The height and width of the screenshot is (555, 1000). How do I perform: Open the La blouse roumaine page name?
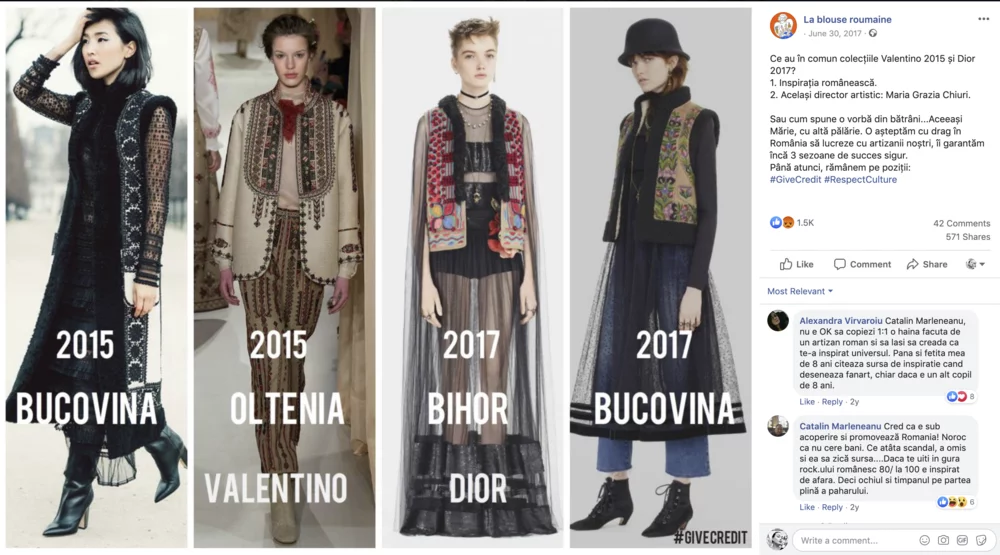pyautogui.click(x=847, y=19)
